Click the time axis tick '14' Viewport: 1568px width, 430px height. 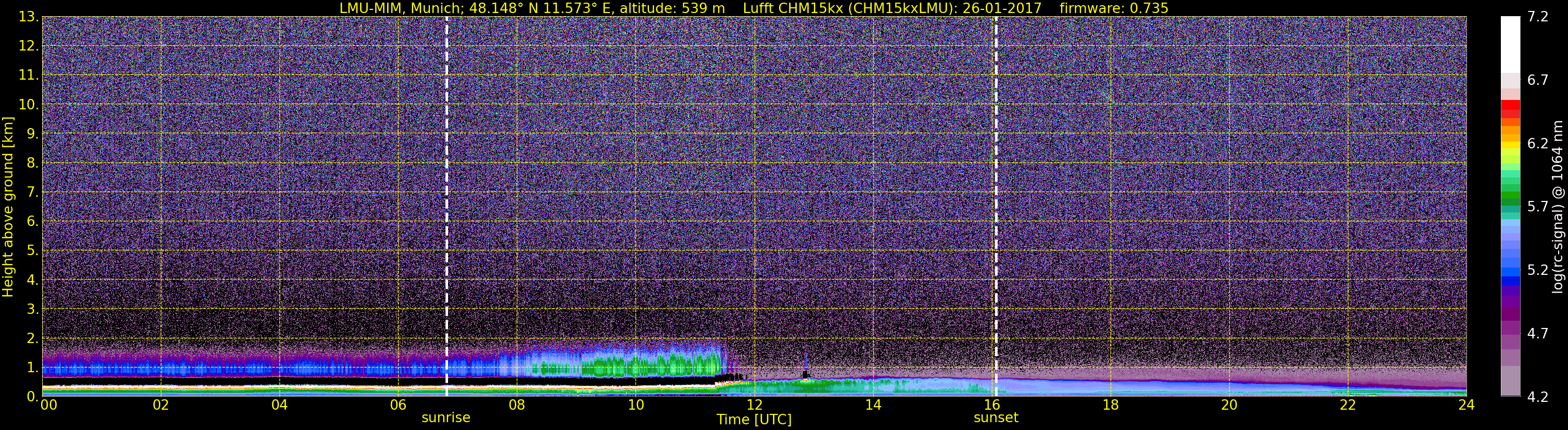click(873, 405)
